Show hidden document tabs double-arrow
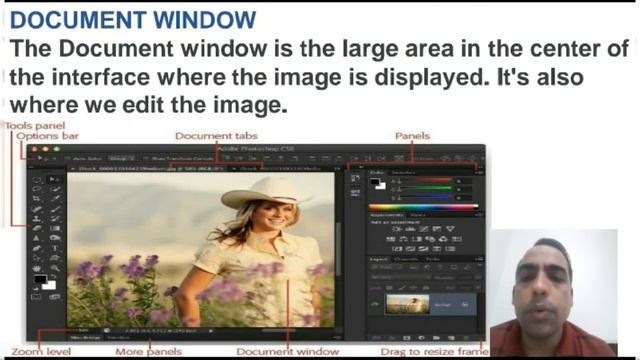The height and width of the screenshot is (360, 640). pos(337,168)
